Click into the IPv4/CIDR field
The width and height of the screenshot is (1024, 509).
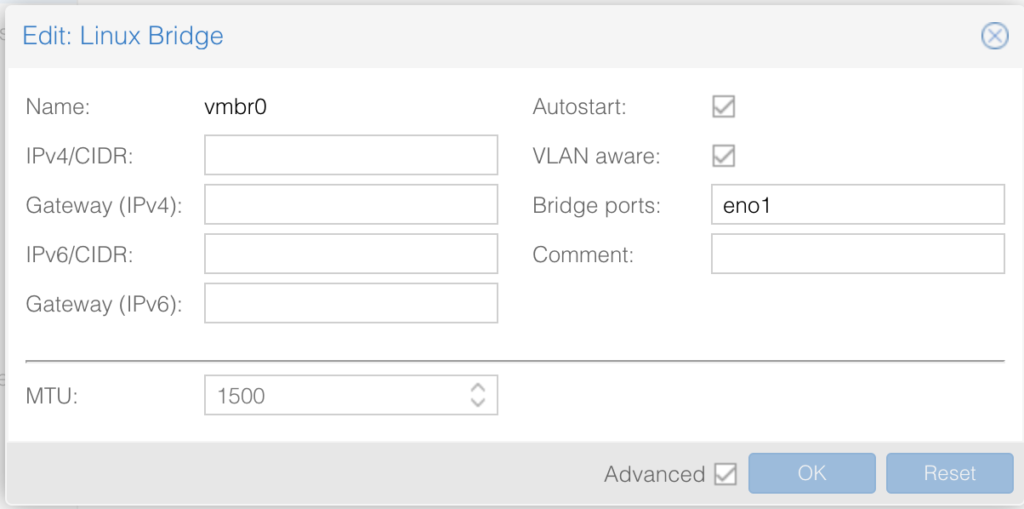pyautogui.click(x=351, y=155)
